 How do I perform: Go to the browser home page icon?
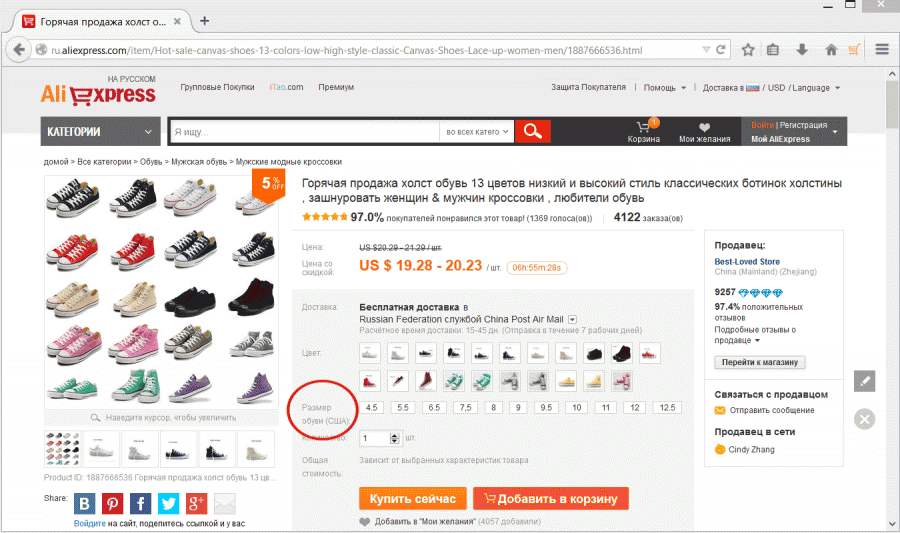click(x=831, y=50)
